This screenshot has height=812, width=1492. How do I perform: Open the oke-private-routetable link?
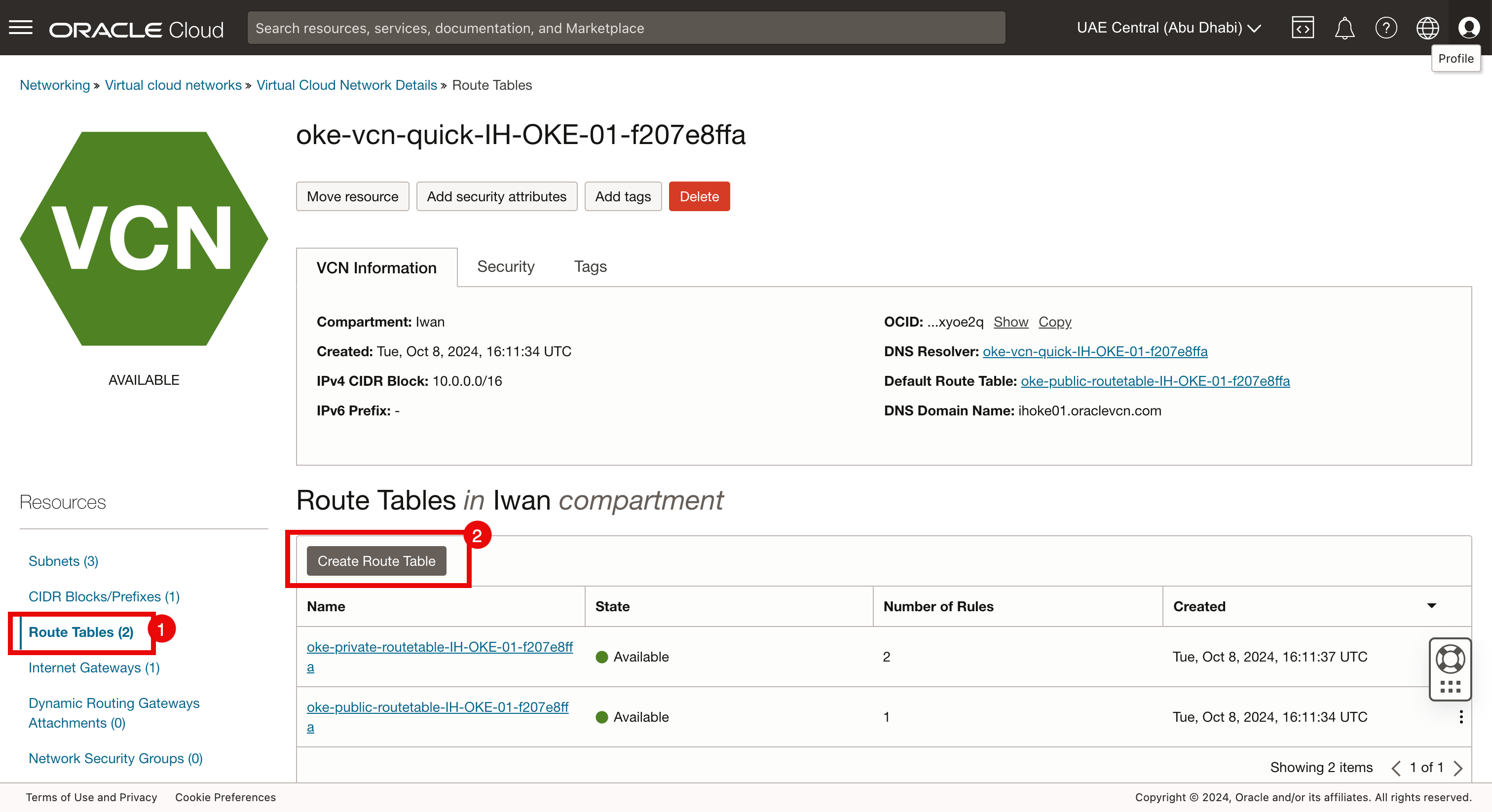click(x=439, y=647)
